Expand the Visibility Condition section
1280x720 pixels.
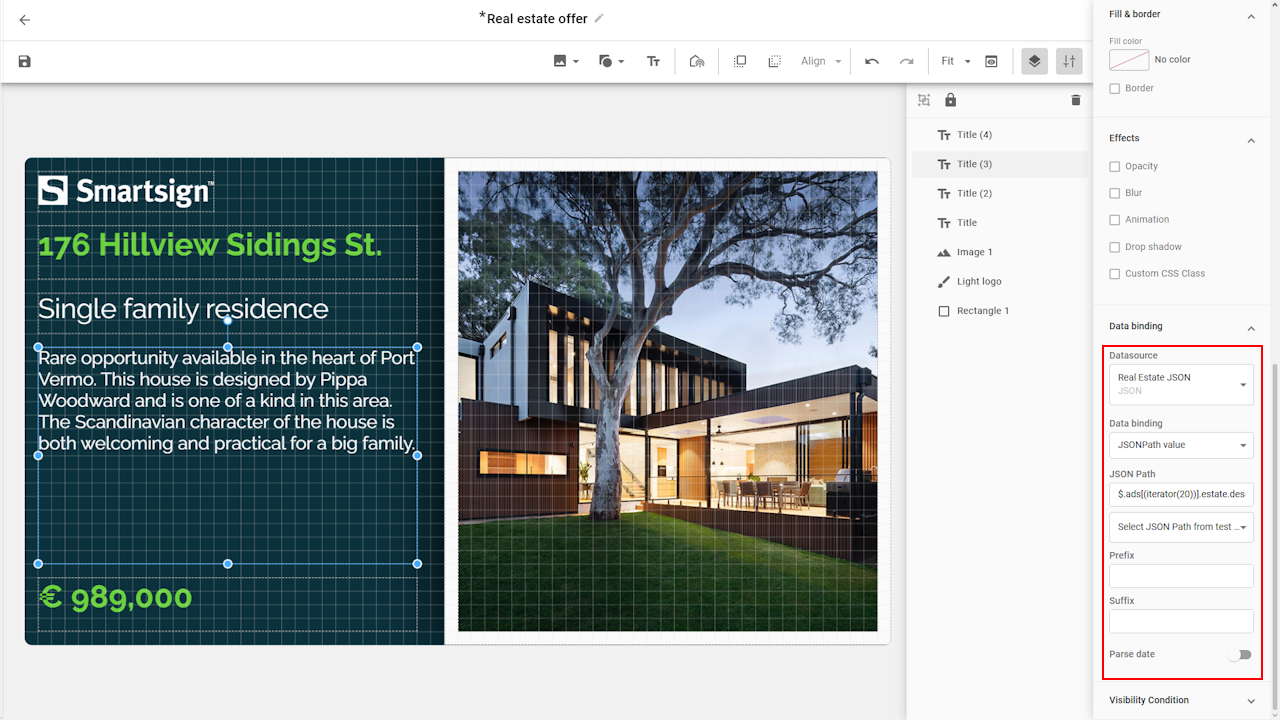point(1250,701)
